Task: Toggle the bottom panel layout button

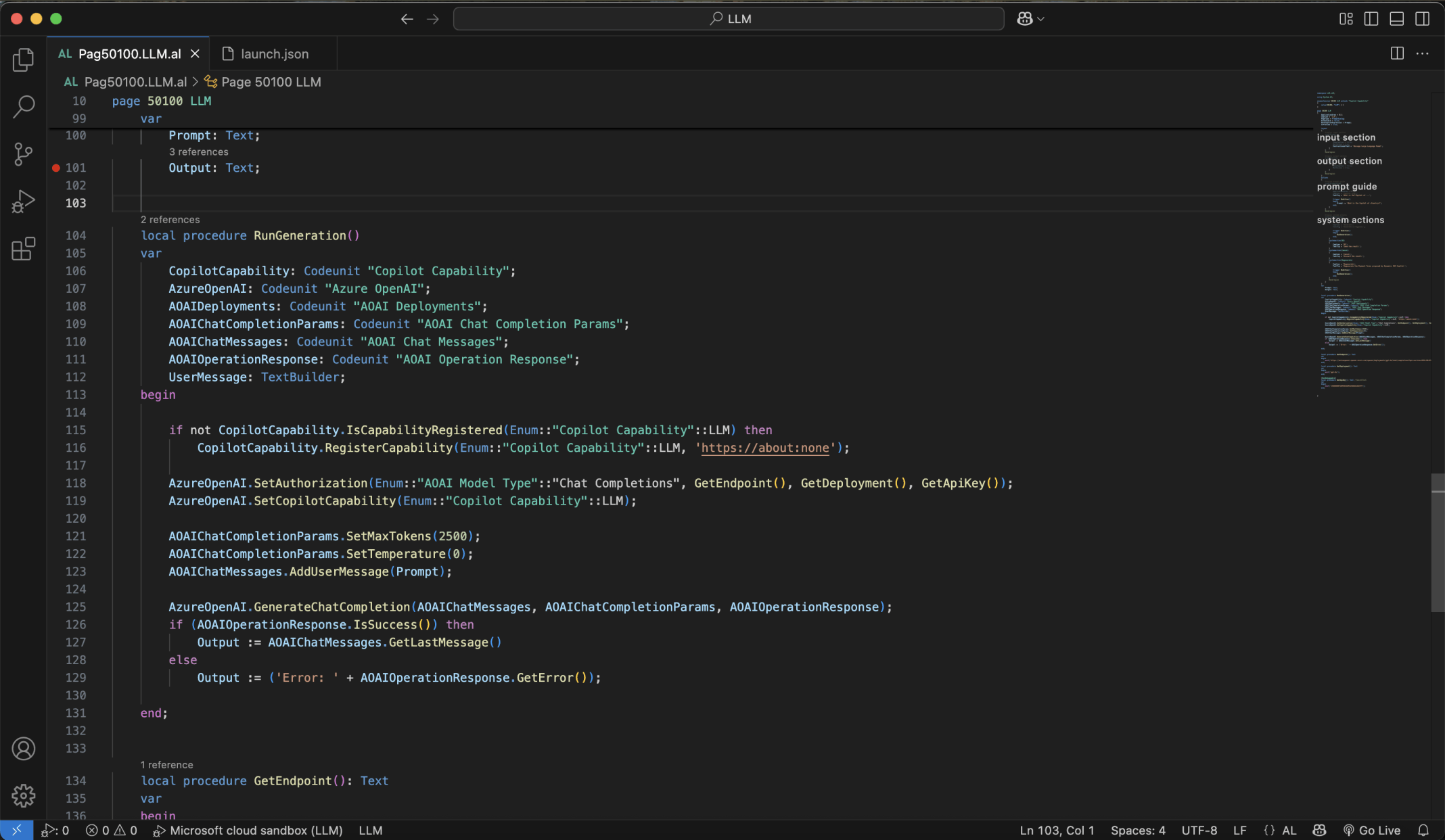Action: click(x=1396, y=19)
